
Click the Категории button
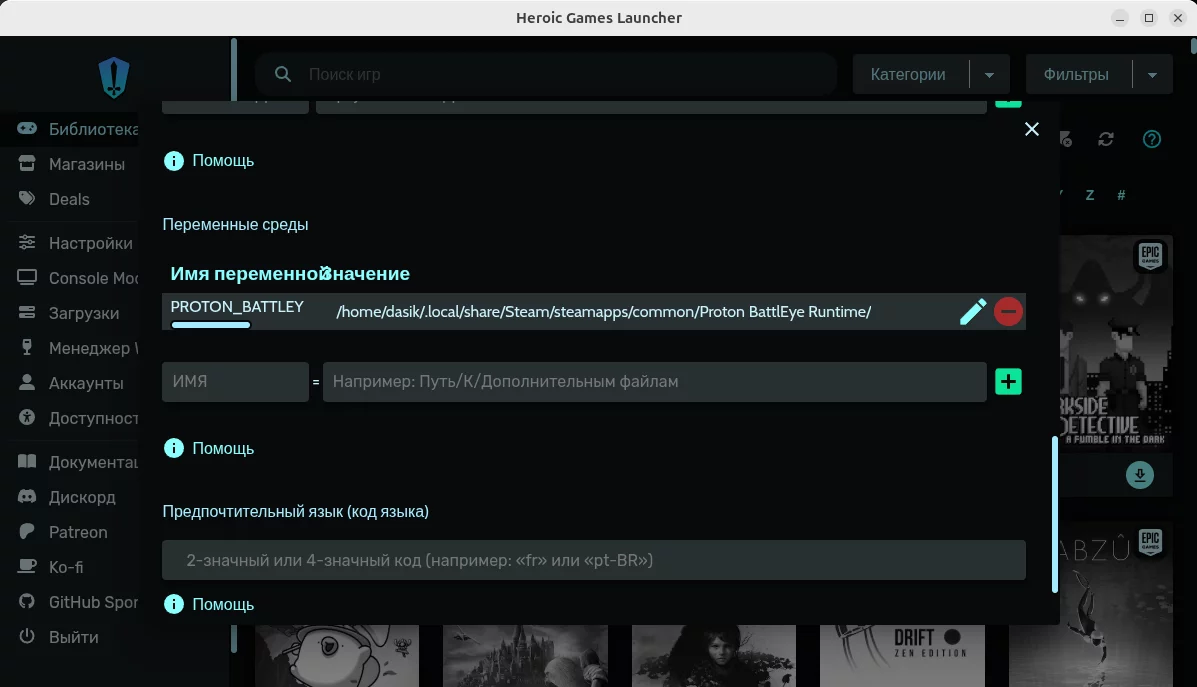point(908,74)
